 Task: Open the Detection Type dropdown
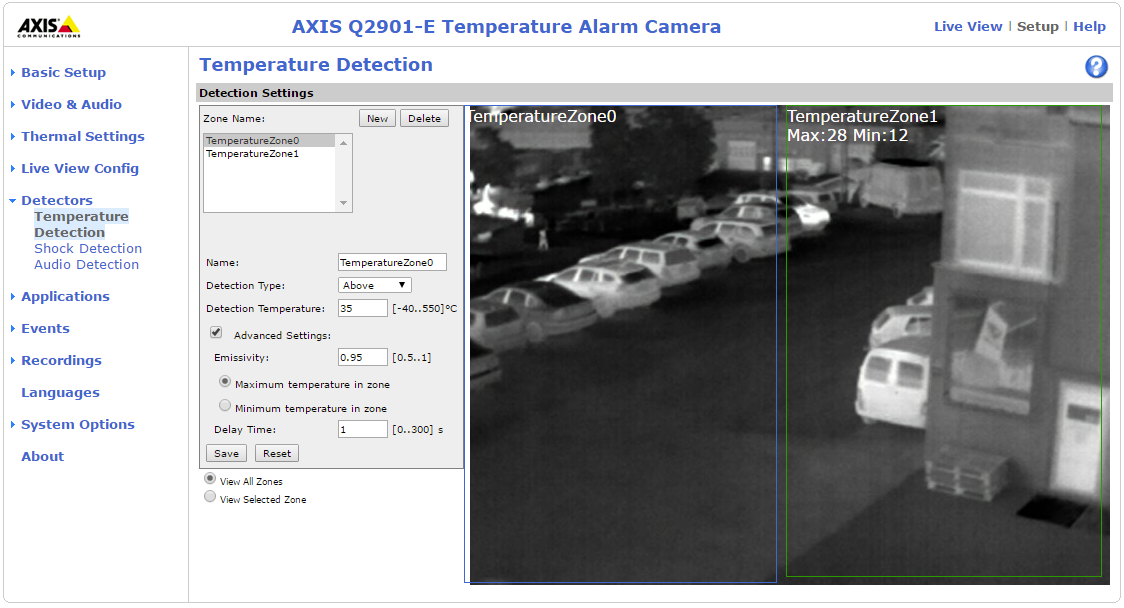[374, 285]
